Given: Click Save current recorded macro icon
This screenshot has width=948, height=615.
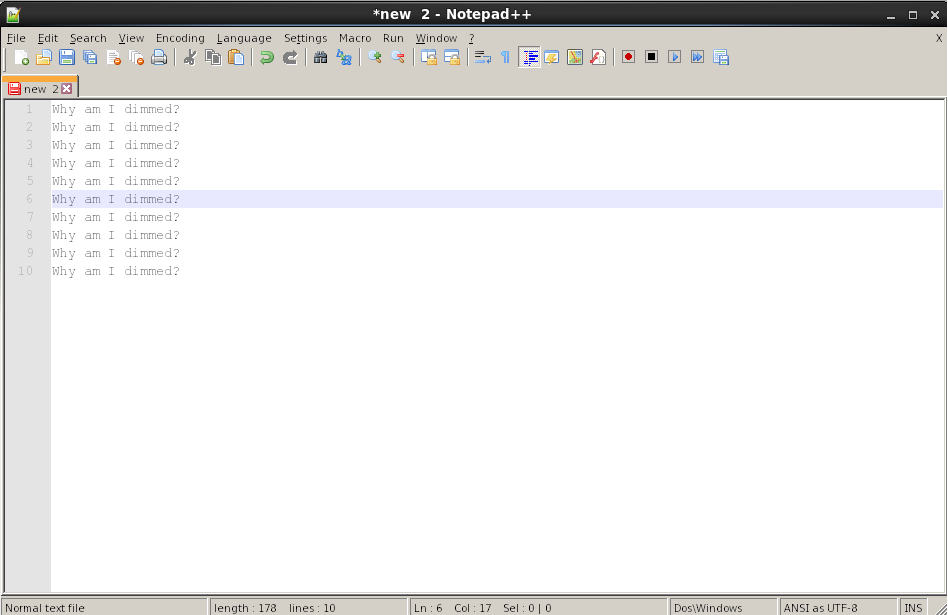Looking at the screenshot, I should click(721, 57).
